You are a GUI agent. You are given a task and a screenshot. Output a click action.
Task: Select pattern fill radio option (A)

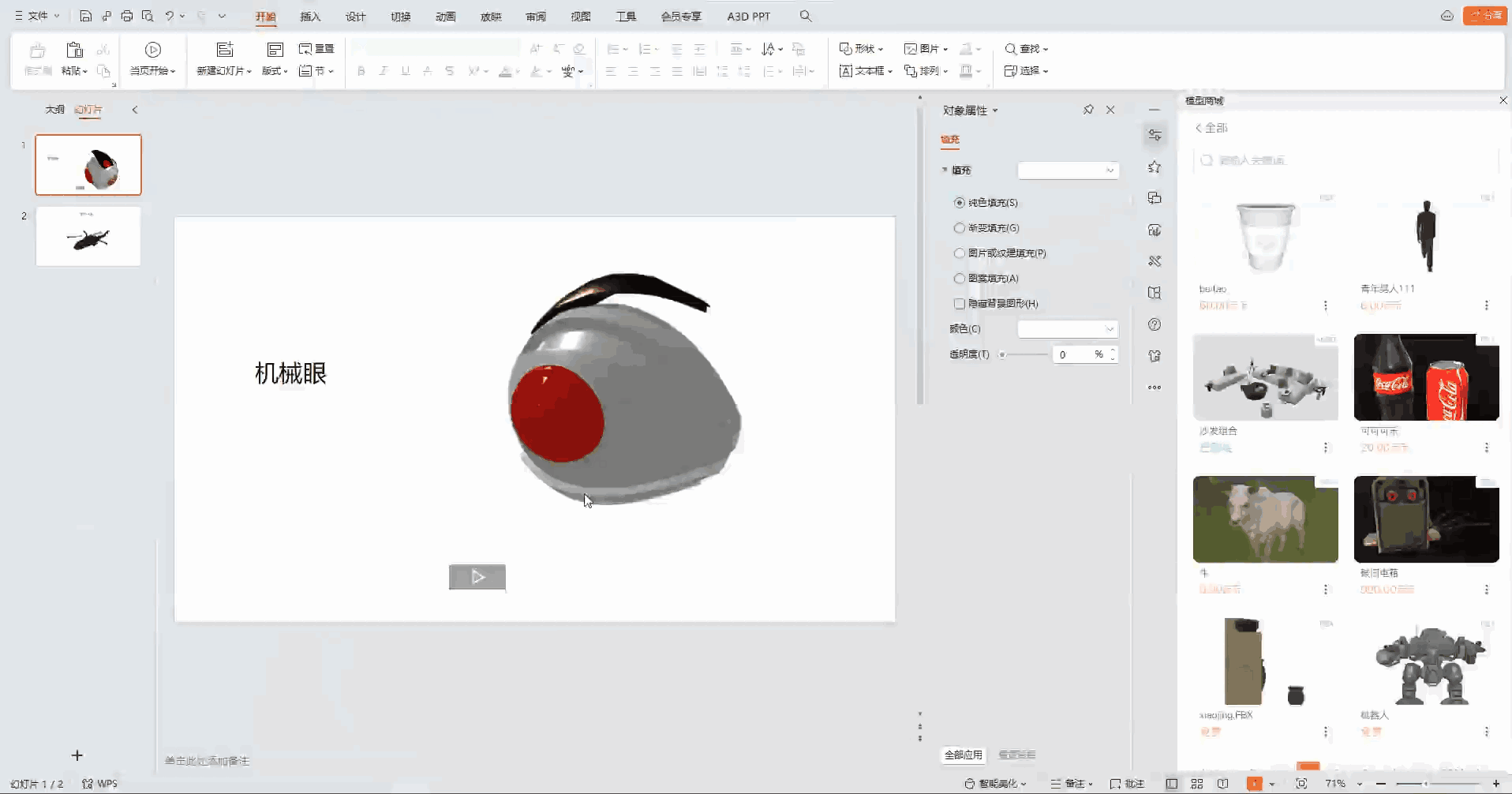959,279
